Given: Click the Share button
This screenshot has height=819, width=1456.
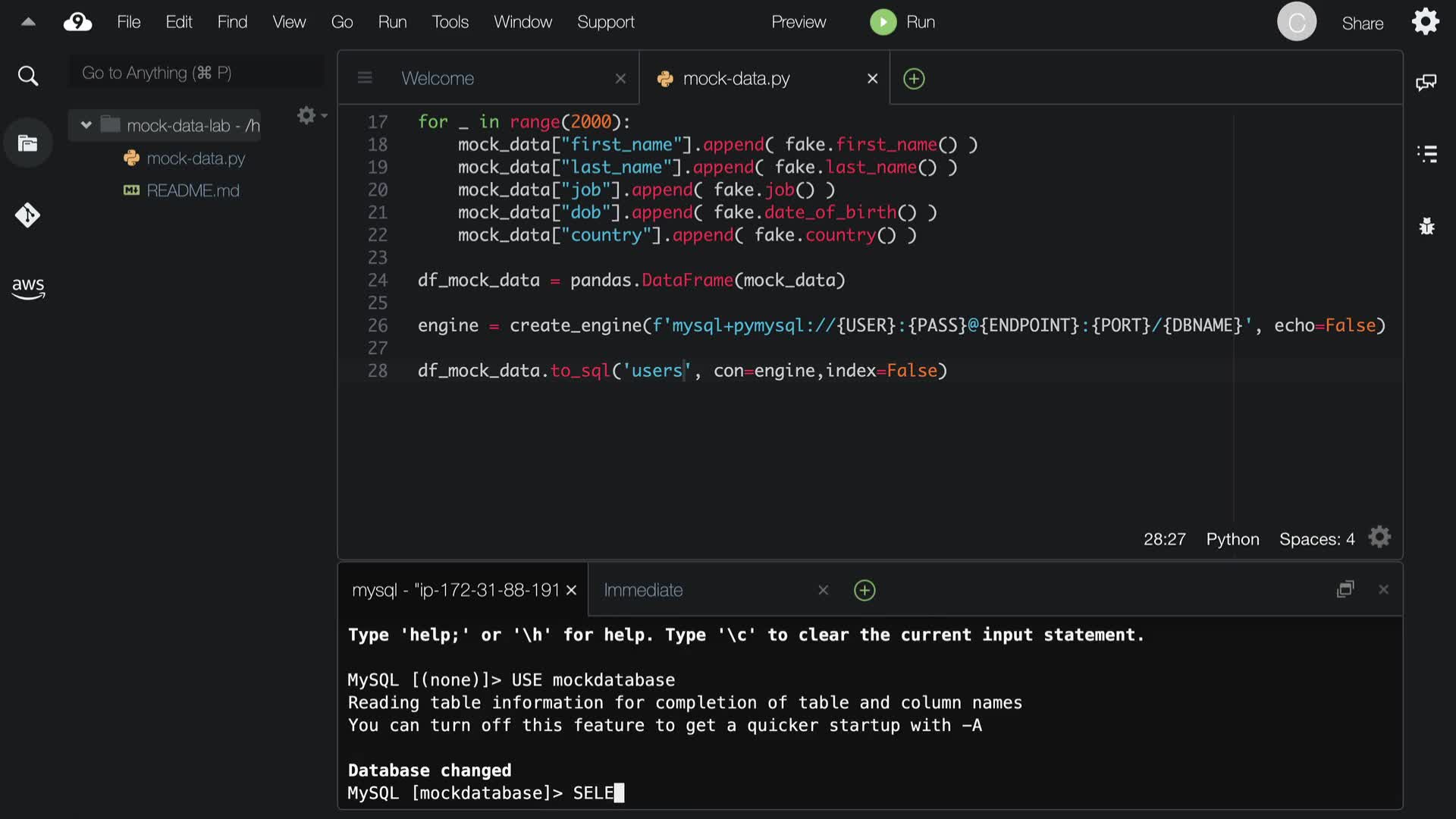Looking at the screenshot, I should tap(1362, 24).
